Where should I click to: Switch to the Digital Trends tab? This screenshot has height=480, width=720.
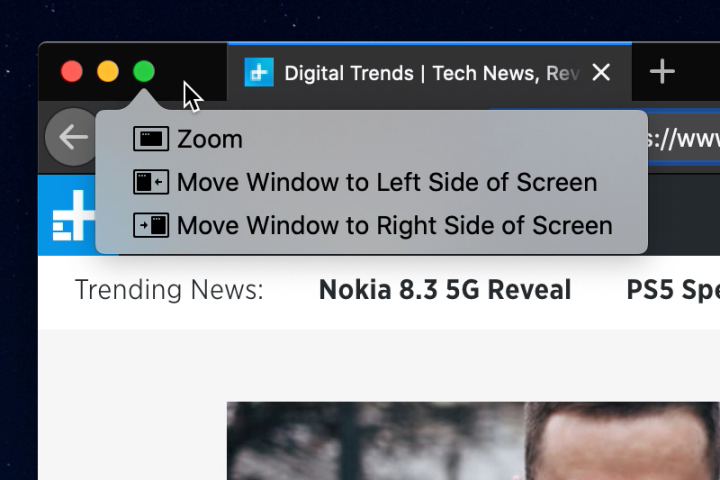tap(429, 73)
